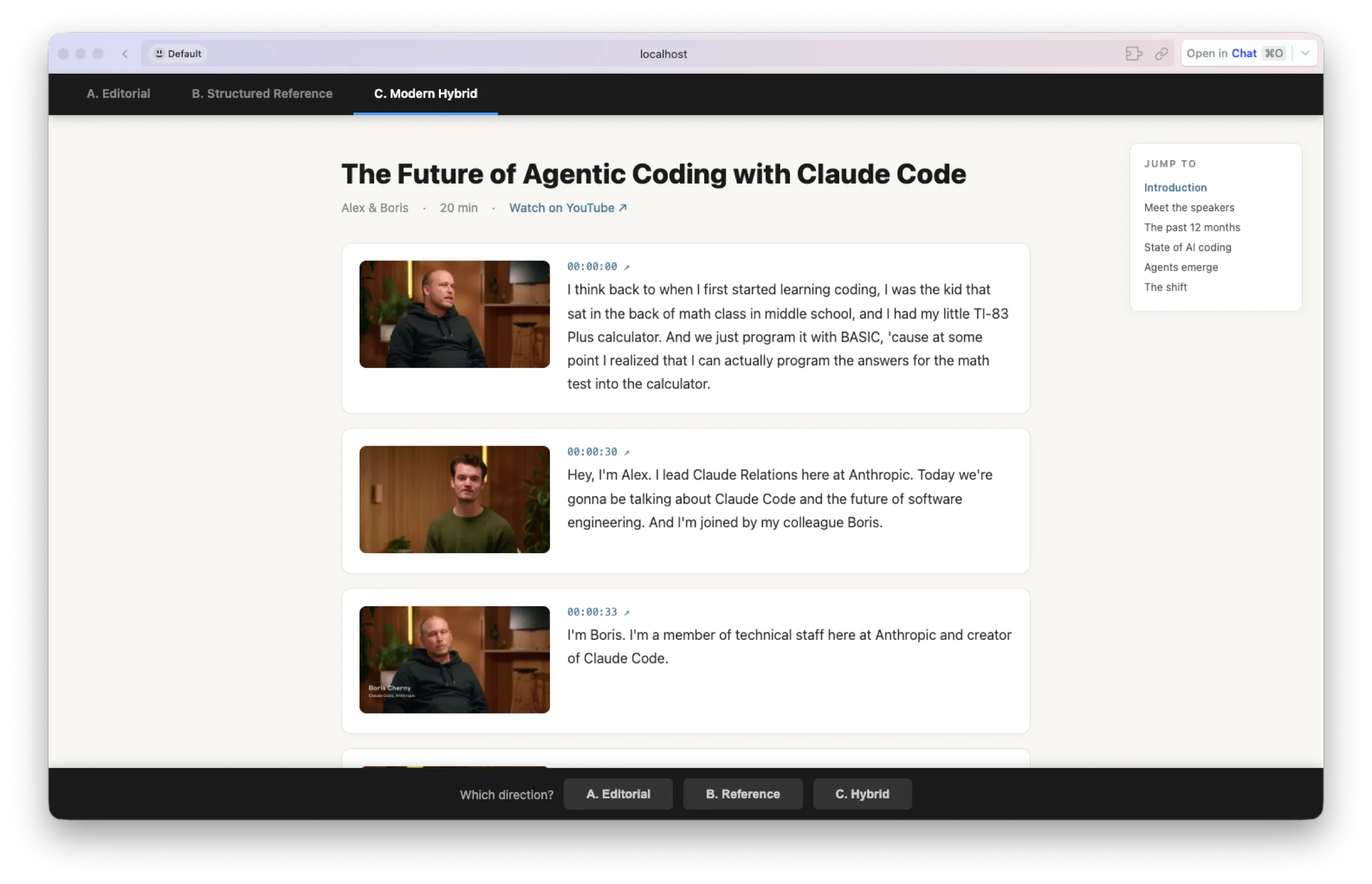This screenshot has height=884, width=1372.
Task: Jump to State of AI coding
Action: (1187, 247)
